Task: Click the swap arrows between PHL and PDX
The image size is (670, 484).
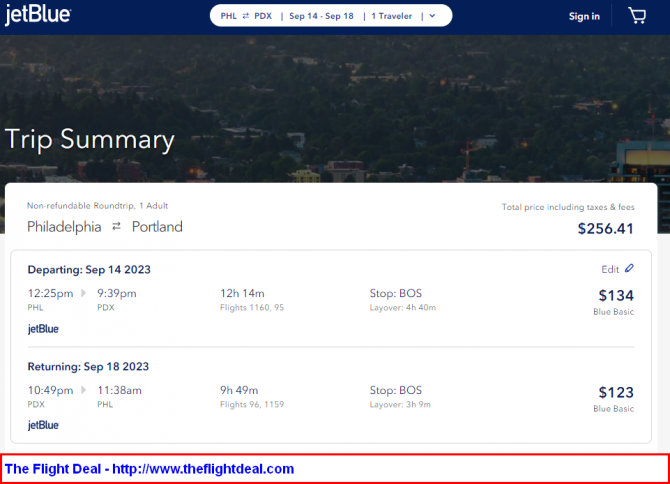Action: 246,16
